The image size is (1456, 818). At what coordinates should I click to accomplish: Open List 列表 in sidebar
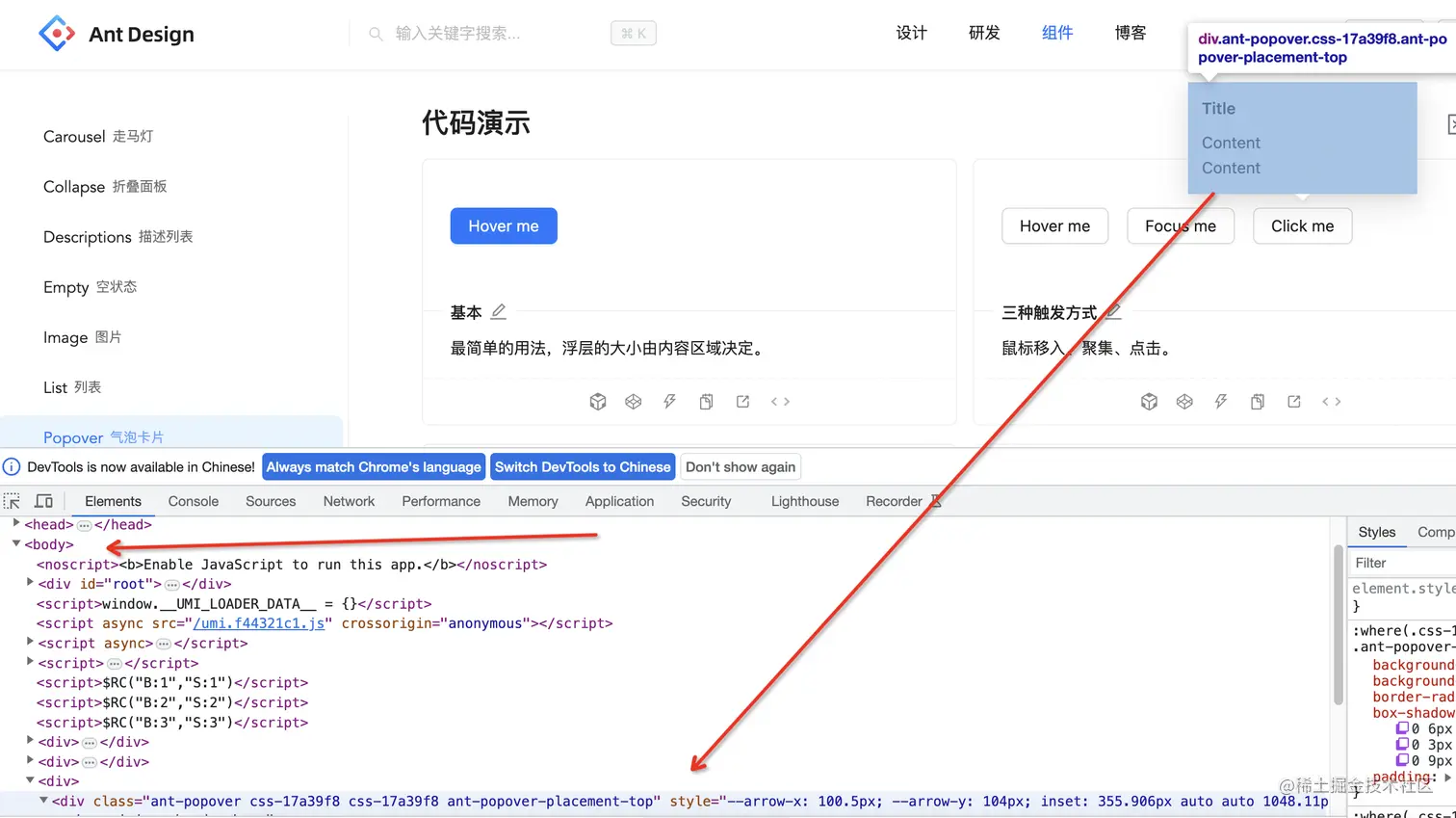pyautogui.click(x=72, y=386)
